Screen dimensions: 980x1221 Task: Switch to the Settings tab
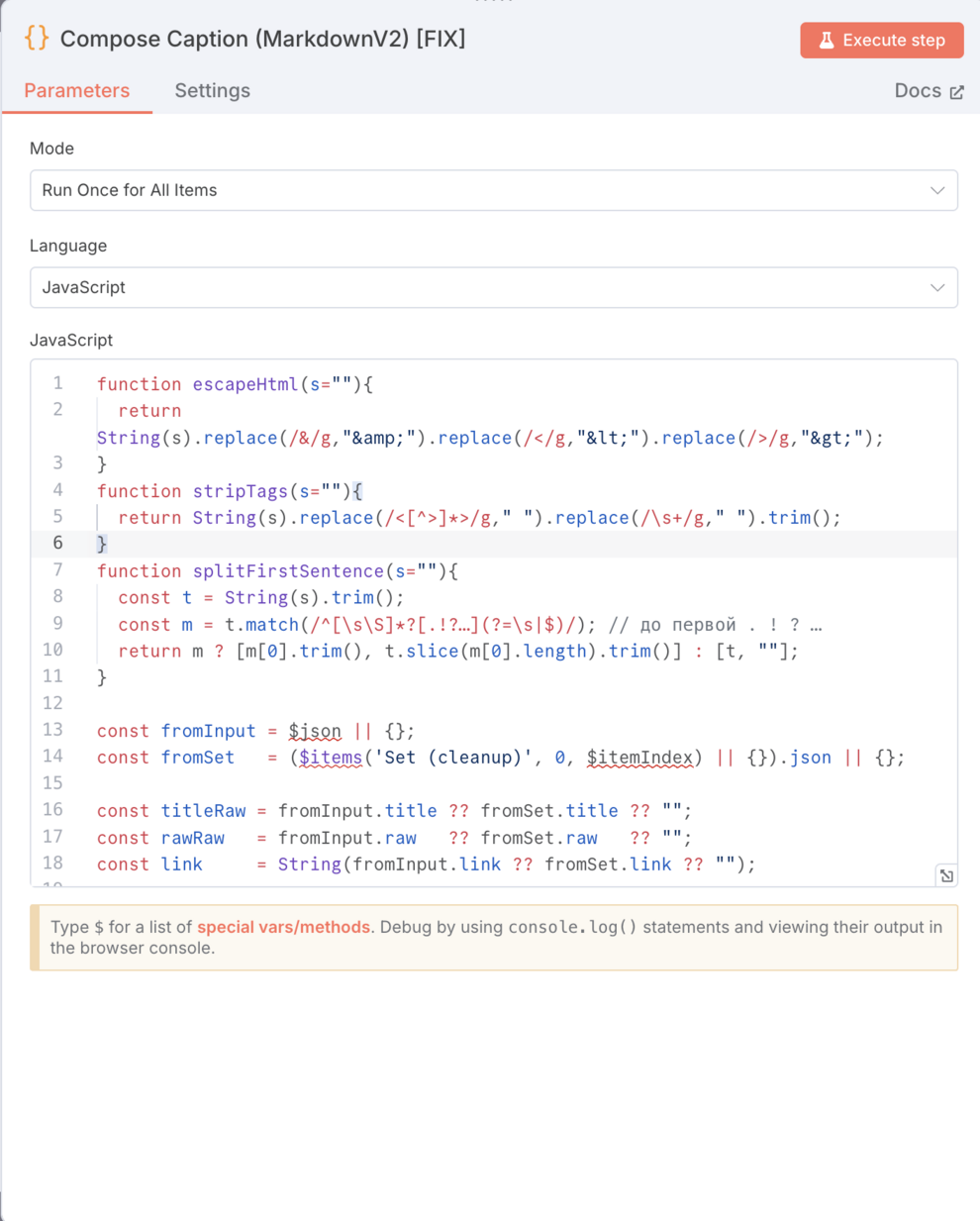pos(212,91)
